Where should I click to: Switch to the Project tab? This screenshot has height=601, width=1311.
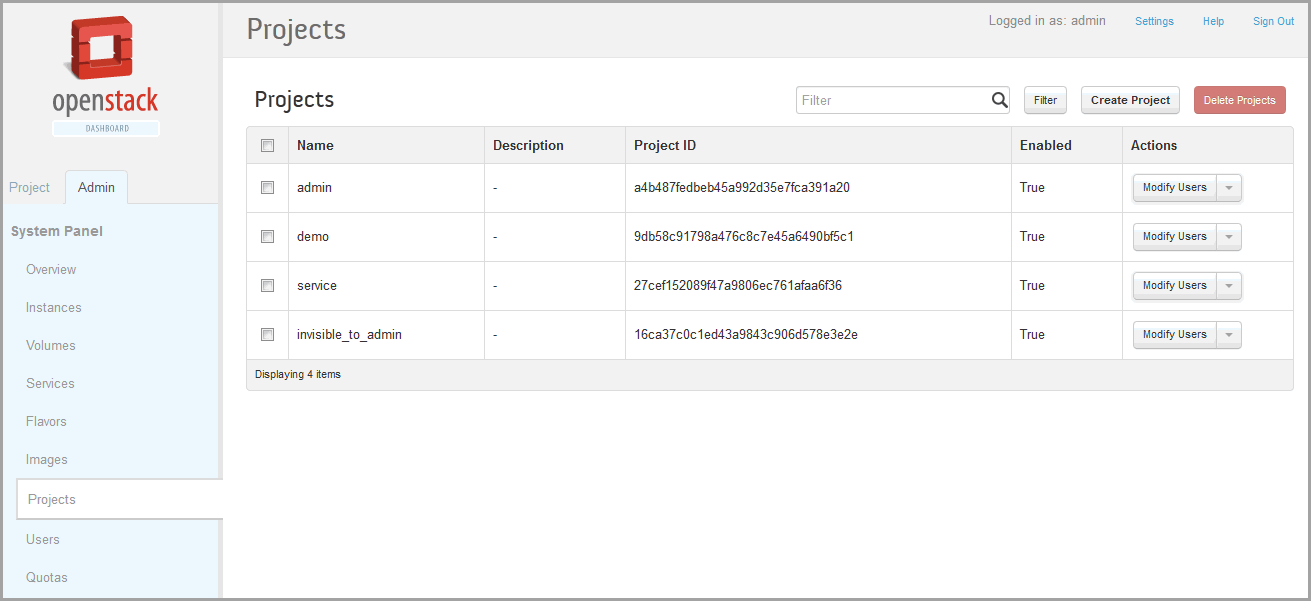[x=30, y=187]
